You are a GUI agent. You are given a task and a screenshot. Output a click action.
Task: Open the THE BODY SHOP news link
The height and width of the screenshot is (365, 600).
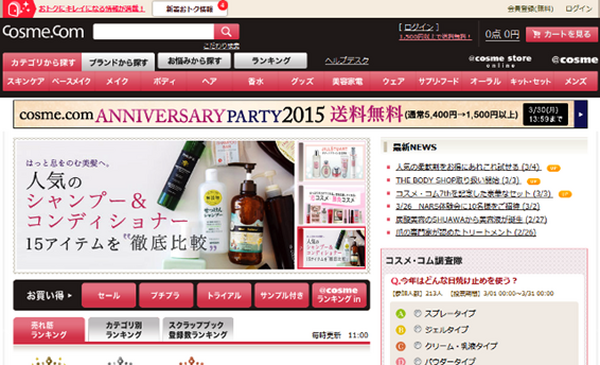458,180
